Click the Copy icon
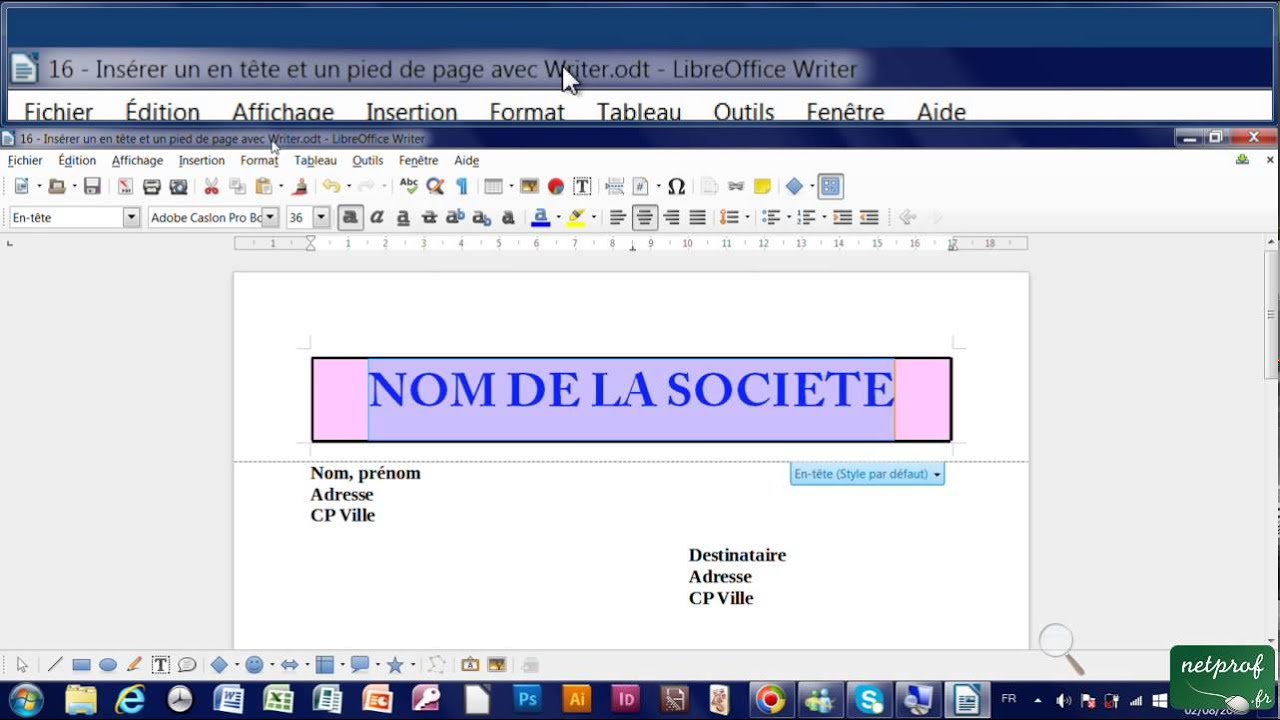Screen dimensions: 1280x720 point(238,186)
